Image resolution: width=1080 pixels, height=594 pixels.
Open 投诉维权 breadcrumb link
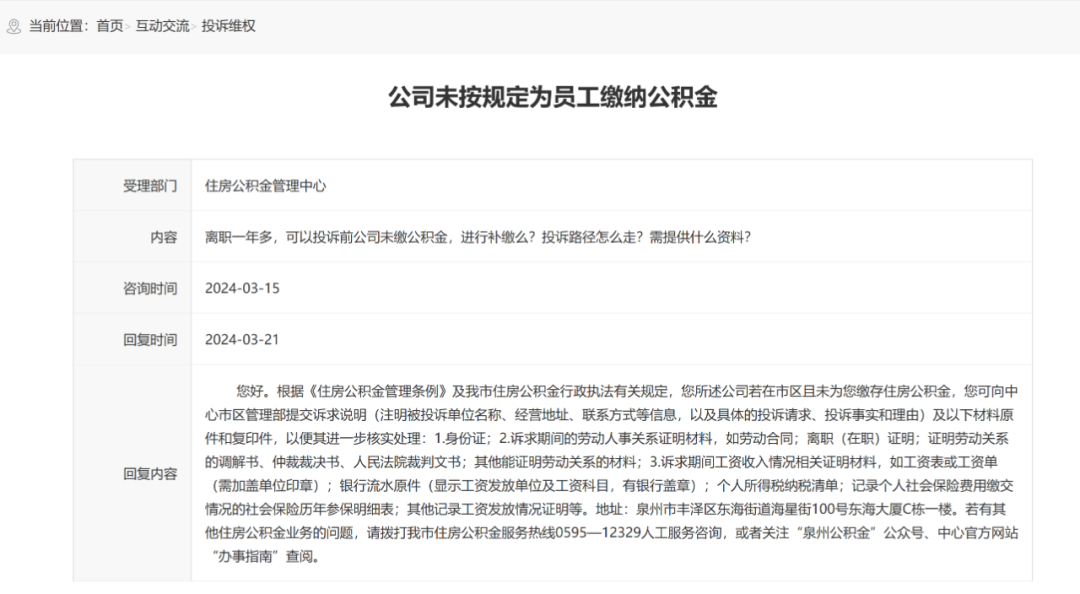tap(229, 26)
